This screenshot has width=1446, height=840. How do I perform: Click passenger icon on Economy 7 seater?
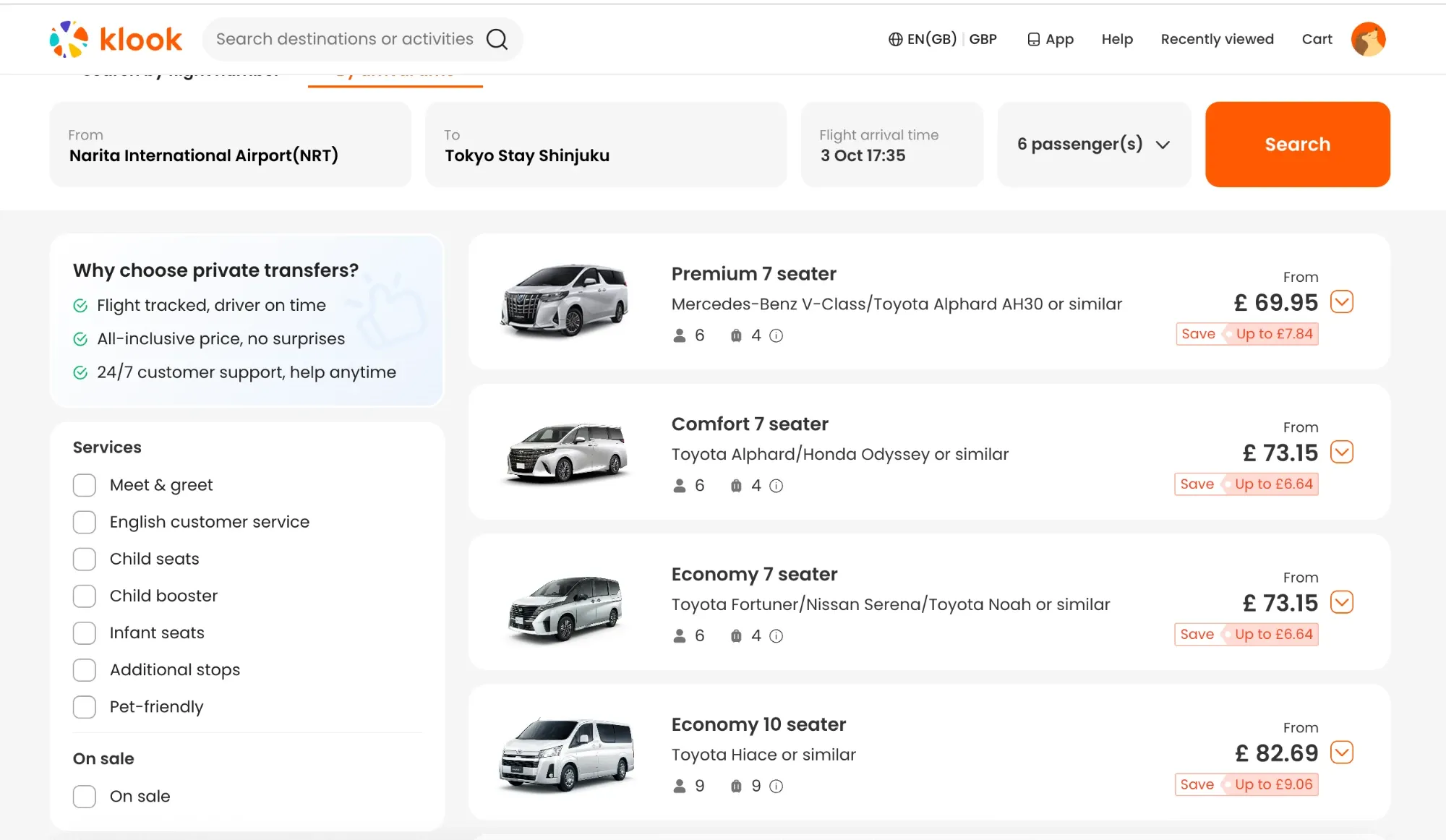click(x=679, y=636)
